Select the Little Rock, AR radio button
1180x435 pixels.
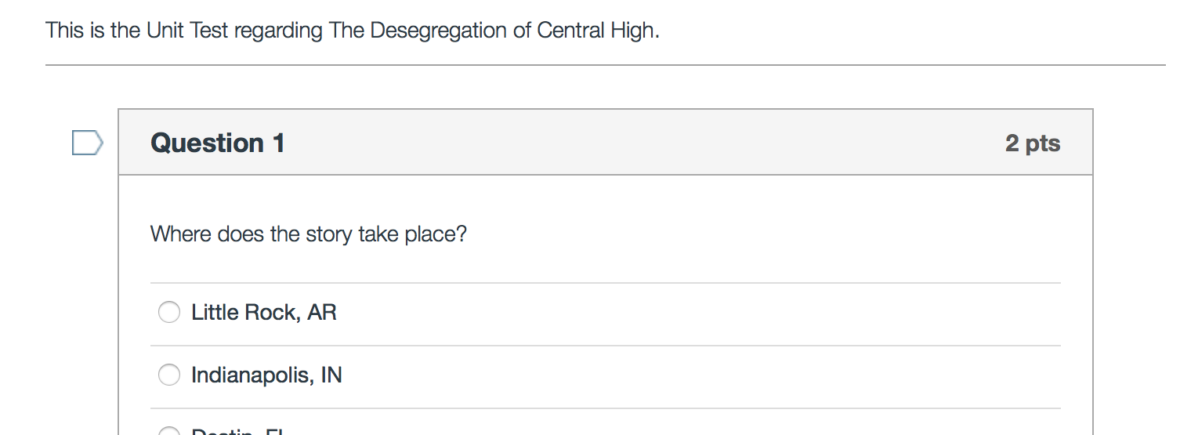pos(170,314)
